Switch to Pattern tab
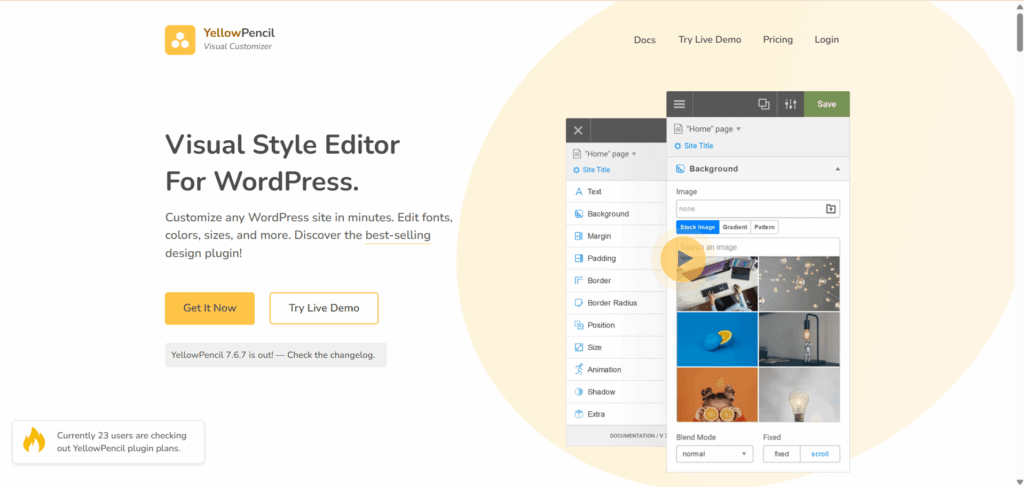The image size is (1024, 487). [x=764, y=227]
